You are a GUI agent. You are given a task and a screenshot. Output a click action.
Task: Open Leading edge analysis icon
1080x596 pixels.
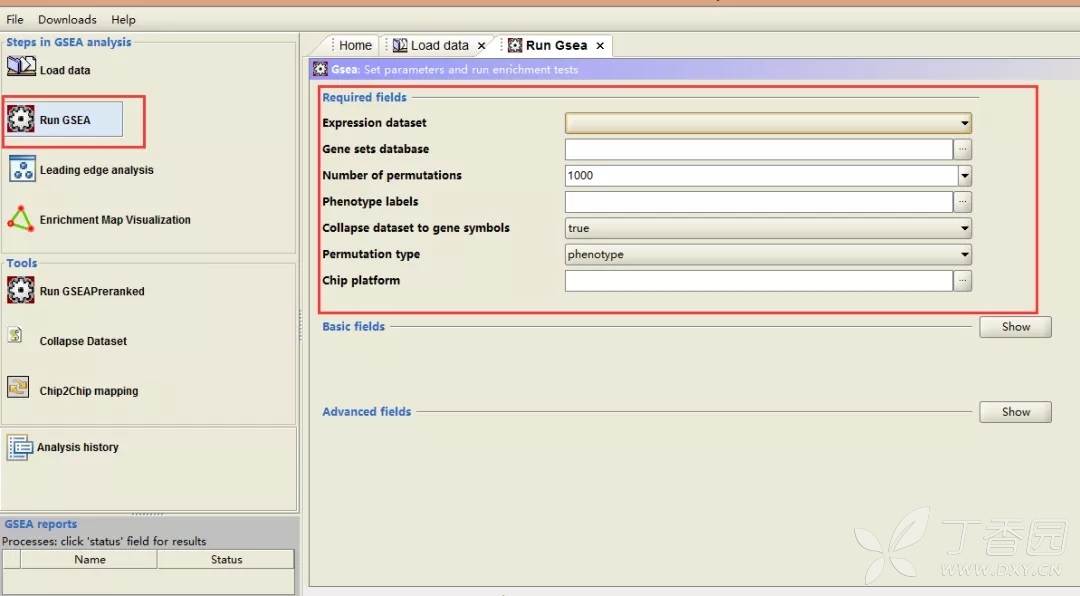pyautogui.click(x=22, y=169)
